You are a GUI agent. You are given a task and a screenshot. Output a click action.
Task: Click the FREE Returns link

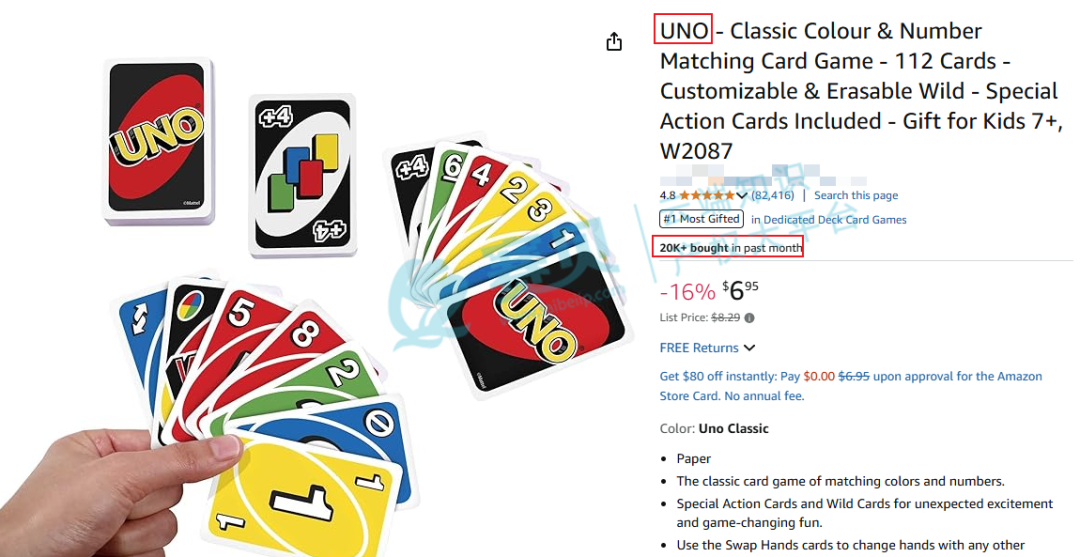[x=699, y=348]
